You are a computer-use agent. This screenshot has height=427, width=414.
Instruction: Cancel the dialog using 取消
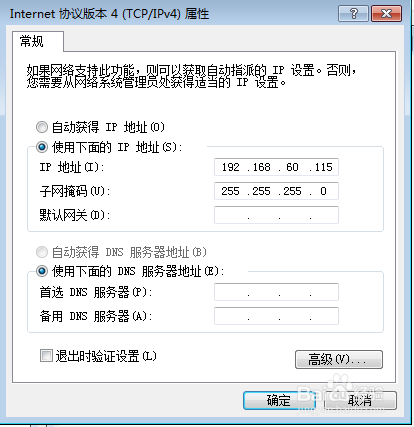(x=360, y=400)
